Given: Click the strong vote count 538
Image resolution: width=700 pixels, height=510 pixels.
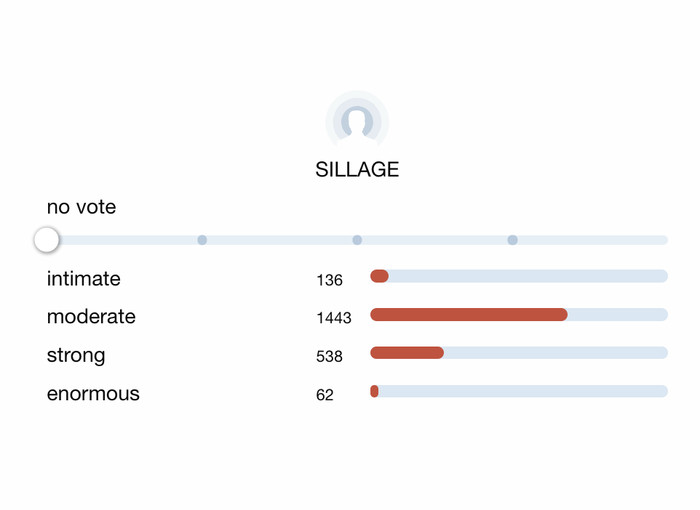Looking at the screenshot, I should click(x=329, y=356).
